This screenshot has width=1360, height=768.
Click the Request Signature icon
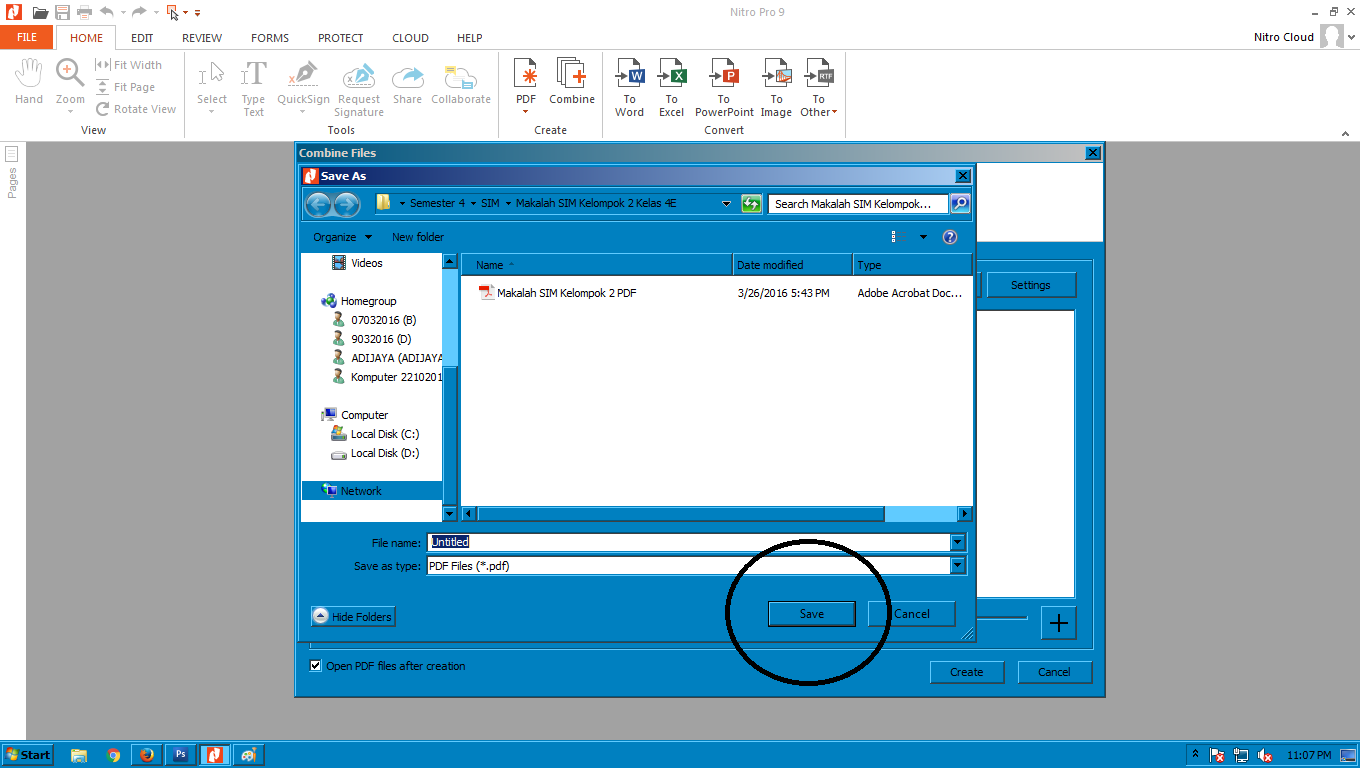(x=358, y=85)
